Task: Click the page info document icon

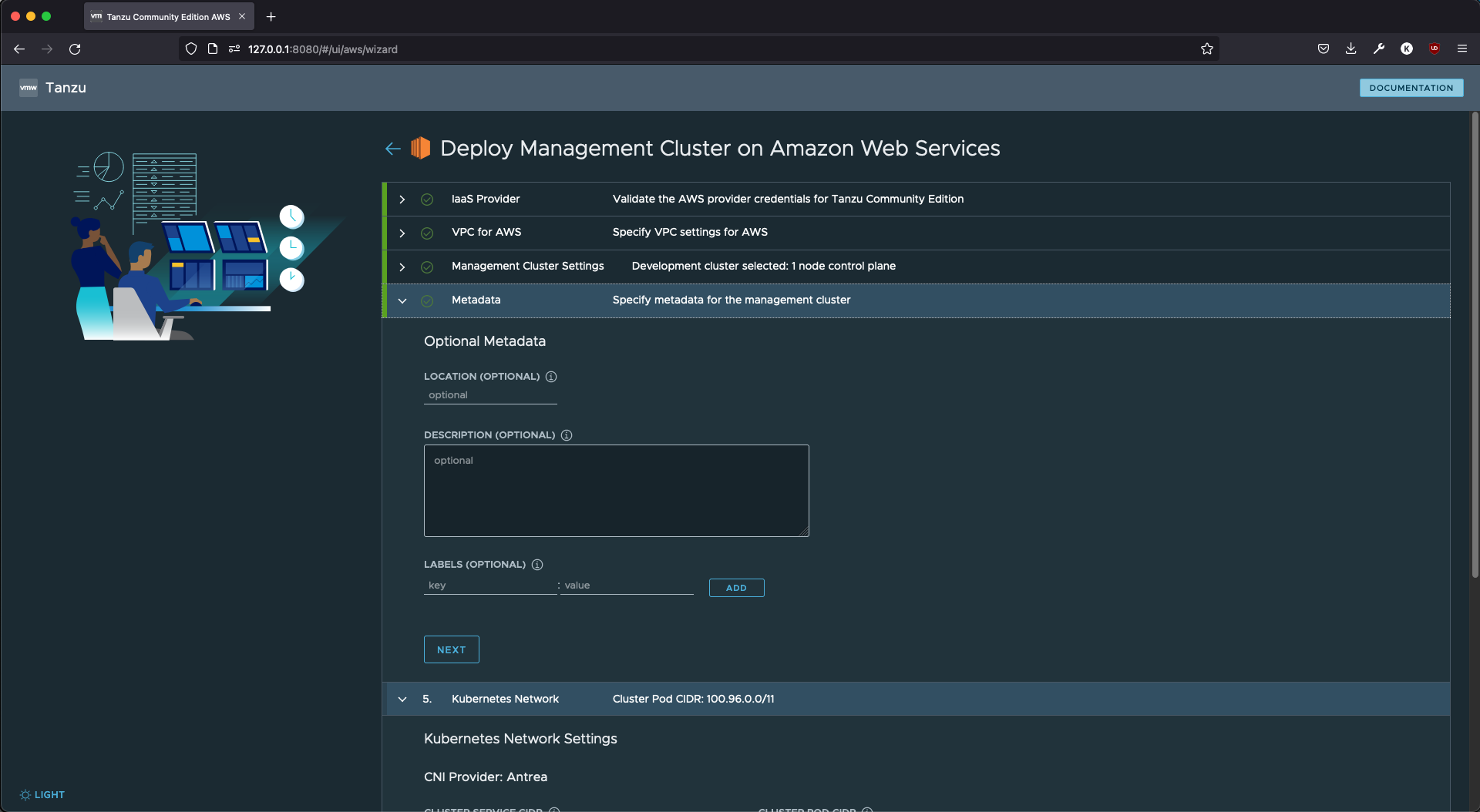Action: tap(213, 49)
